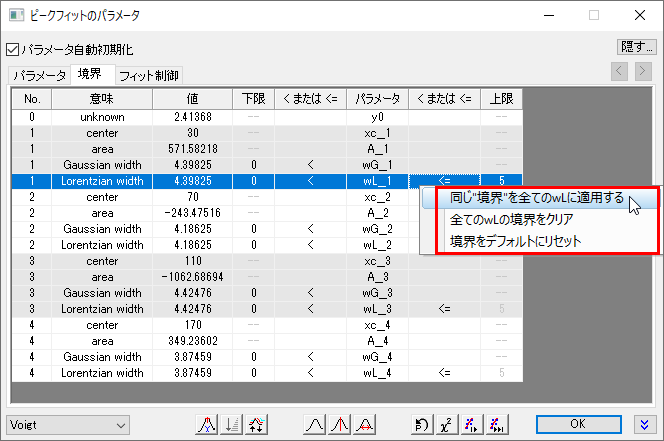Open the Voigt function dropdown
The image size is (664, 441).
68,425
